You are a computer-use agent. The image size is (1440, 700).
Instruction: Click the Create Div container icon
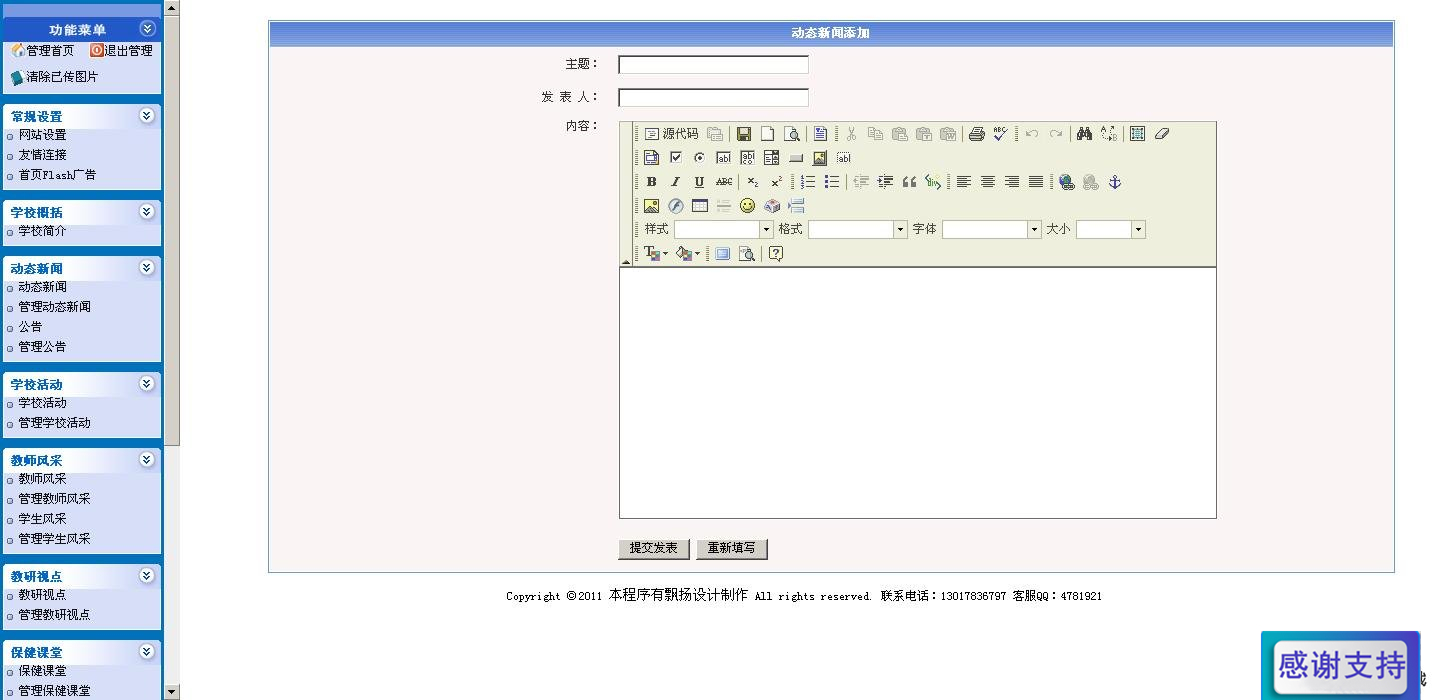pos(933,182)
